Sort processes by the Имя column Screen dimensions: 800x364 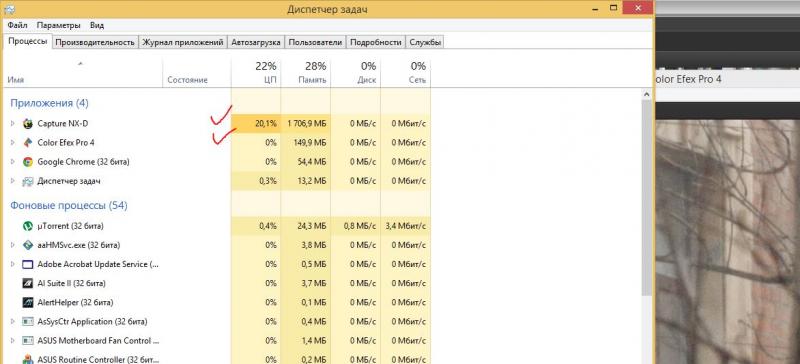[83, 72]
